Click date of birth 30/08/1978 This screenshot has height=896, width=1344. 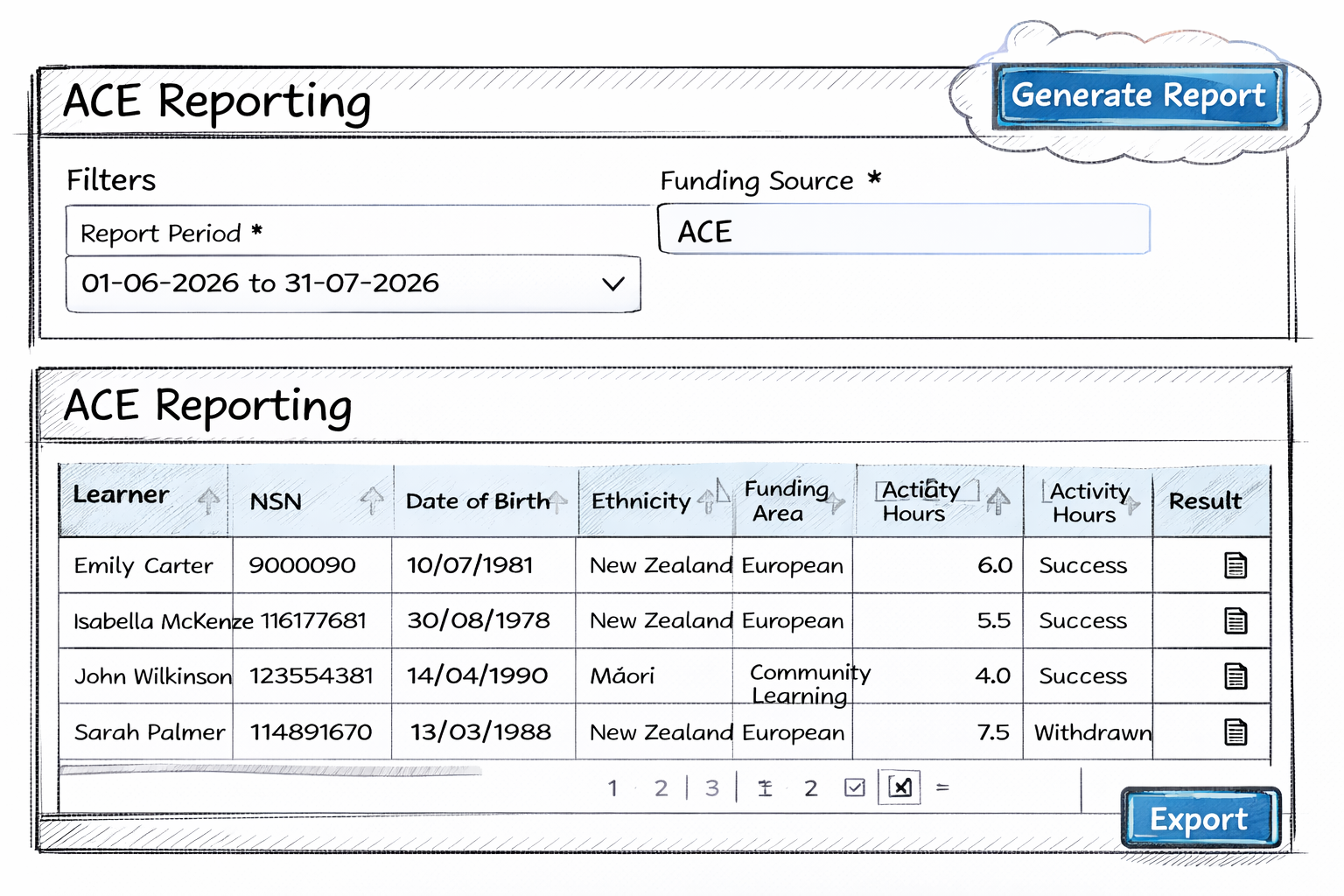[x=479, y=620]
